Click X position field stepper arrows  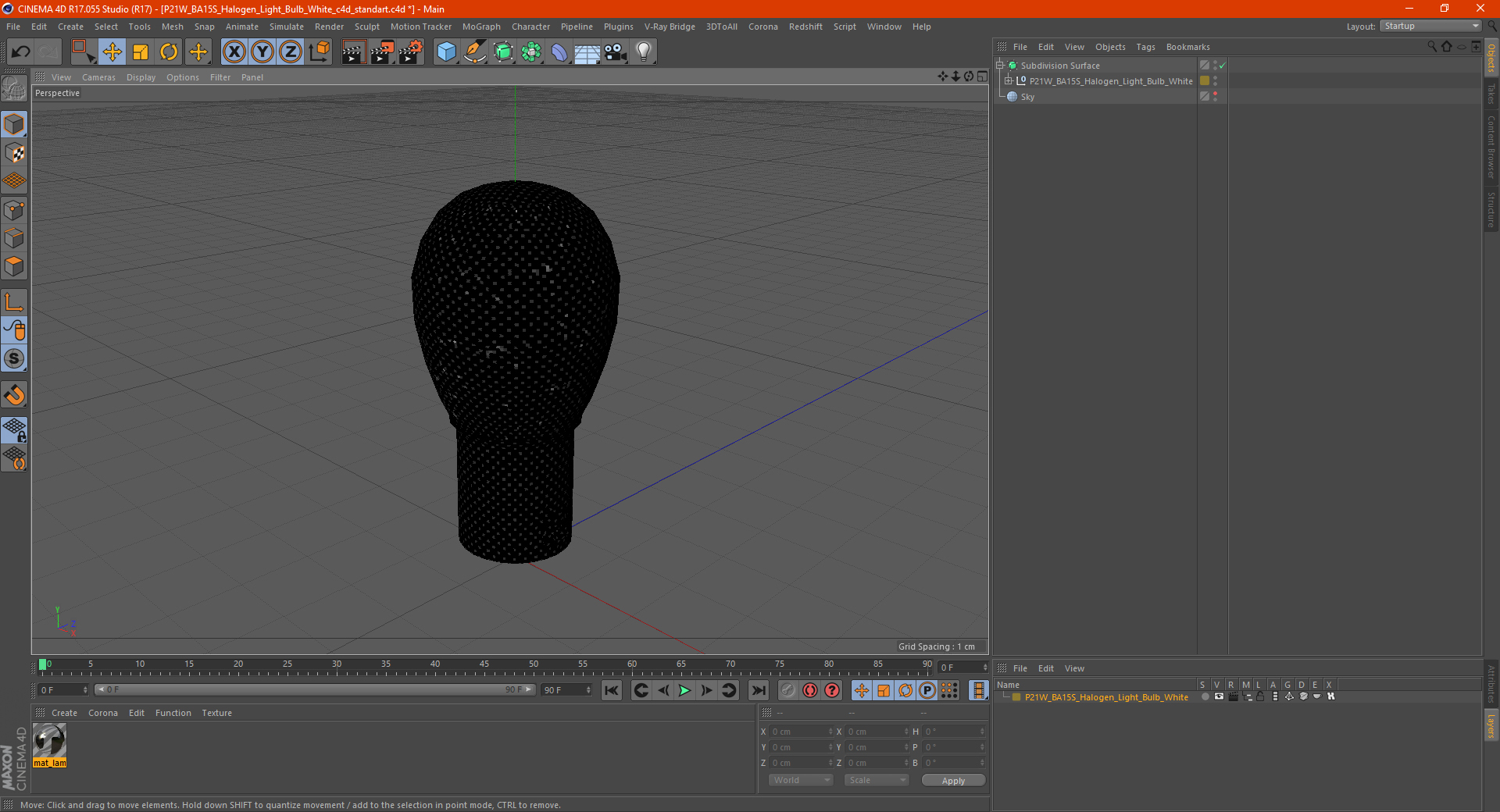(x=830, y=732)
